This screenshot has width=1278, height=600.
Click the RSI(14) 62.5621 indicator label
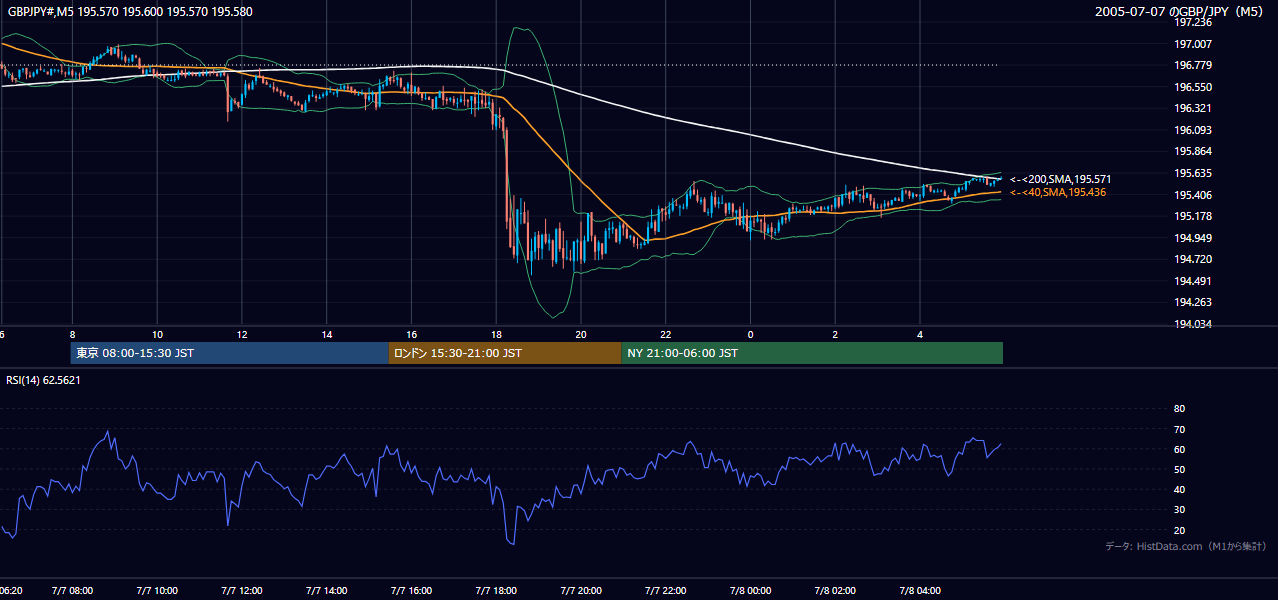click(x=43, y=380)
